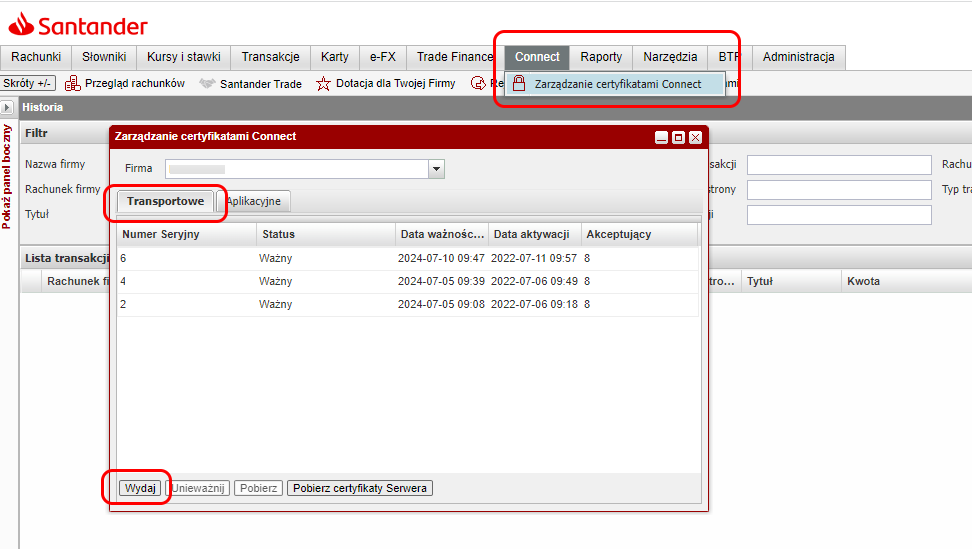The image size is (972, 549).
Task: Sort transaction list by Tytuł column
Action: [x=791, y=281]
